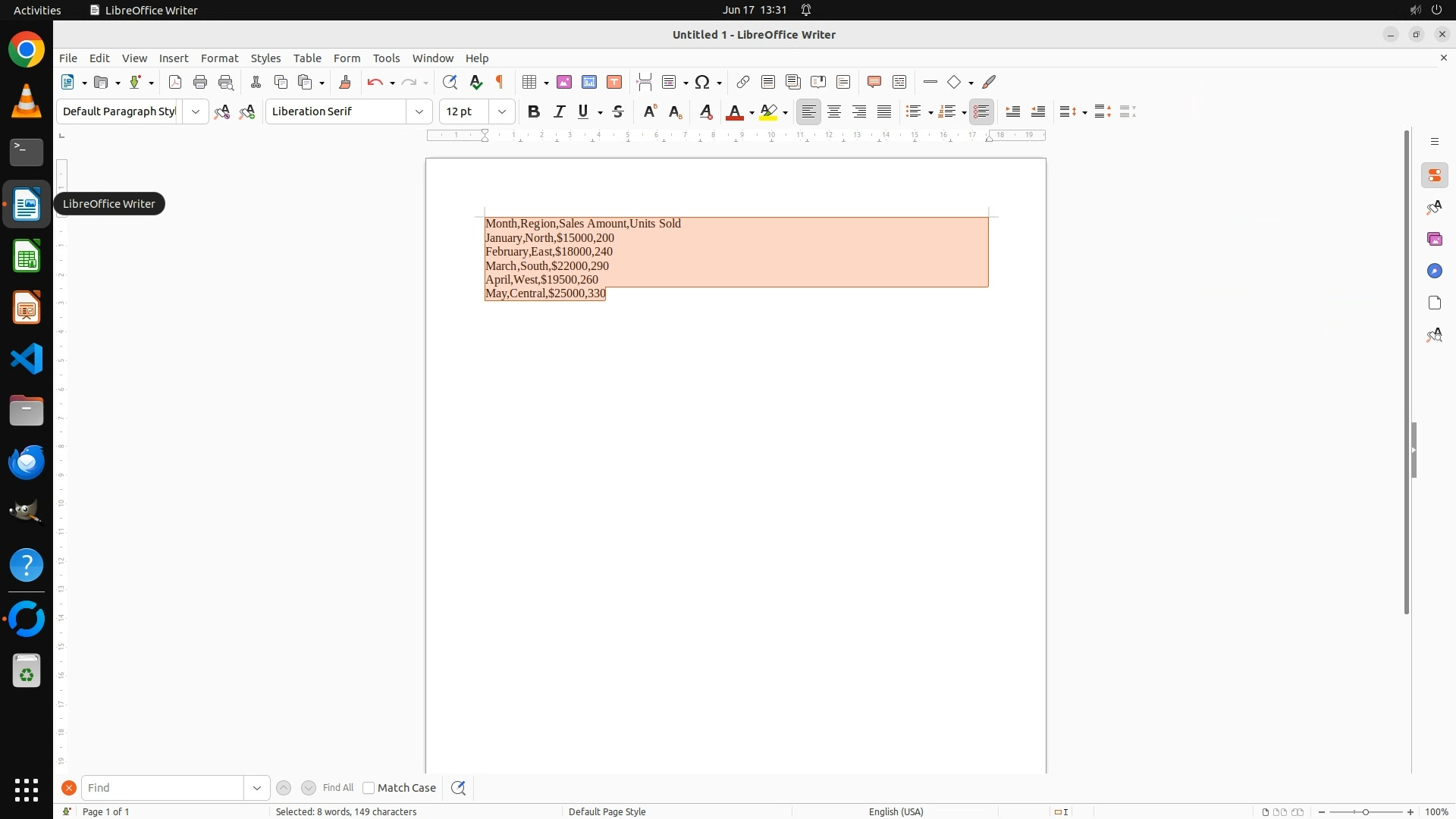Expand the font name dropdown
1456x819 pixels.
click(419, 111)
